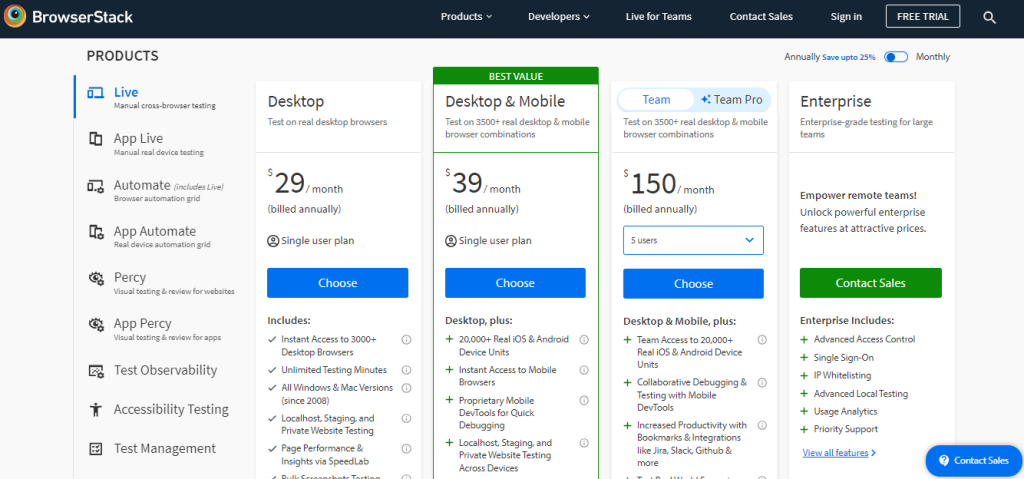Screen dimensions: 1024x479
Task: Open the 5 users dropdown
Action: (x=693, y=240)
